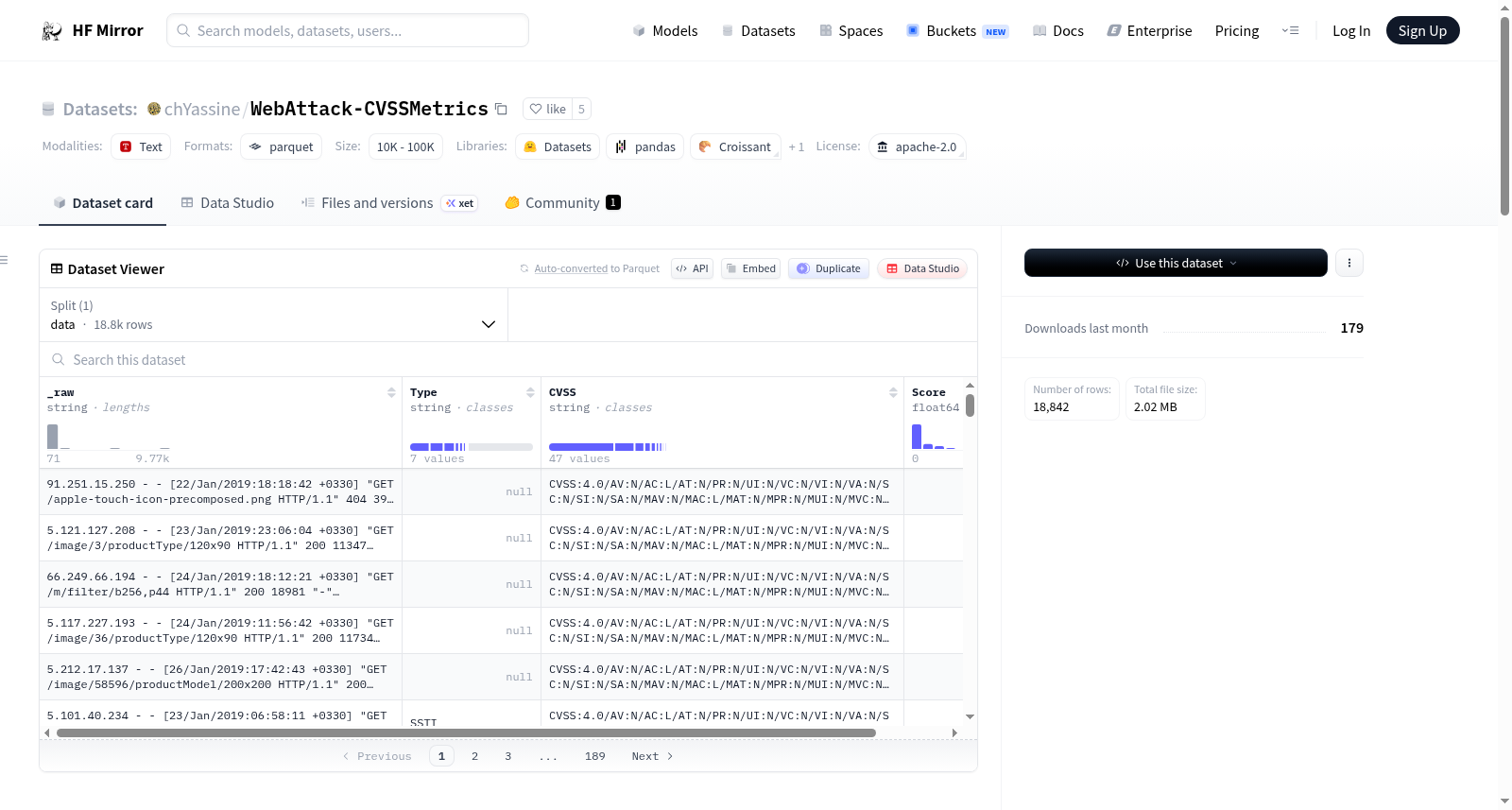The height and width of the screenshot is (810, 1512).
Task: Open Data Studio from viewer header
Action: click(x=922, y=268)
